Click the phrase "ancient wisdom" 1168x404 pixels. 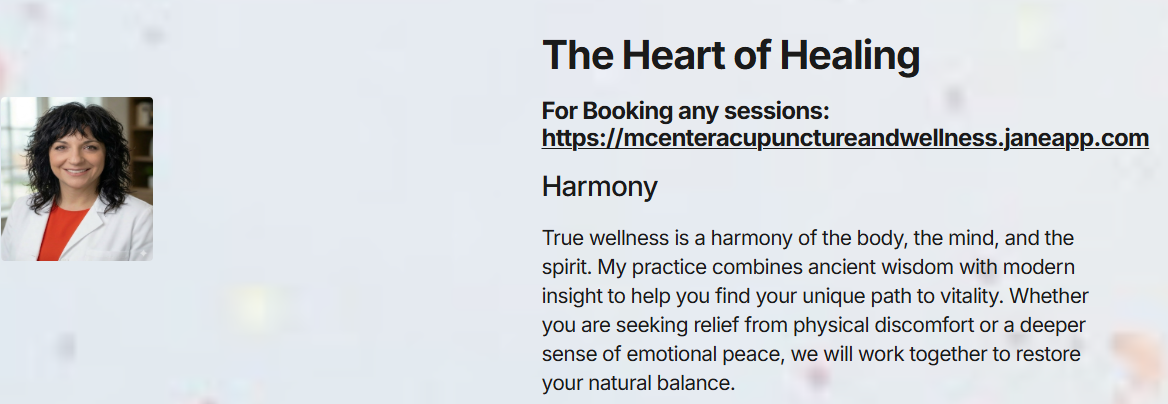coord(882,268)
